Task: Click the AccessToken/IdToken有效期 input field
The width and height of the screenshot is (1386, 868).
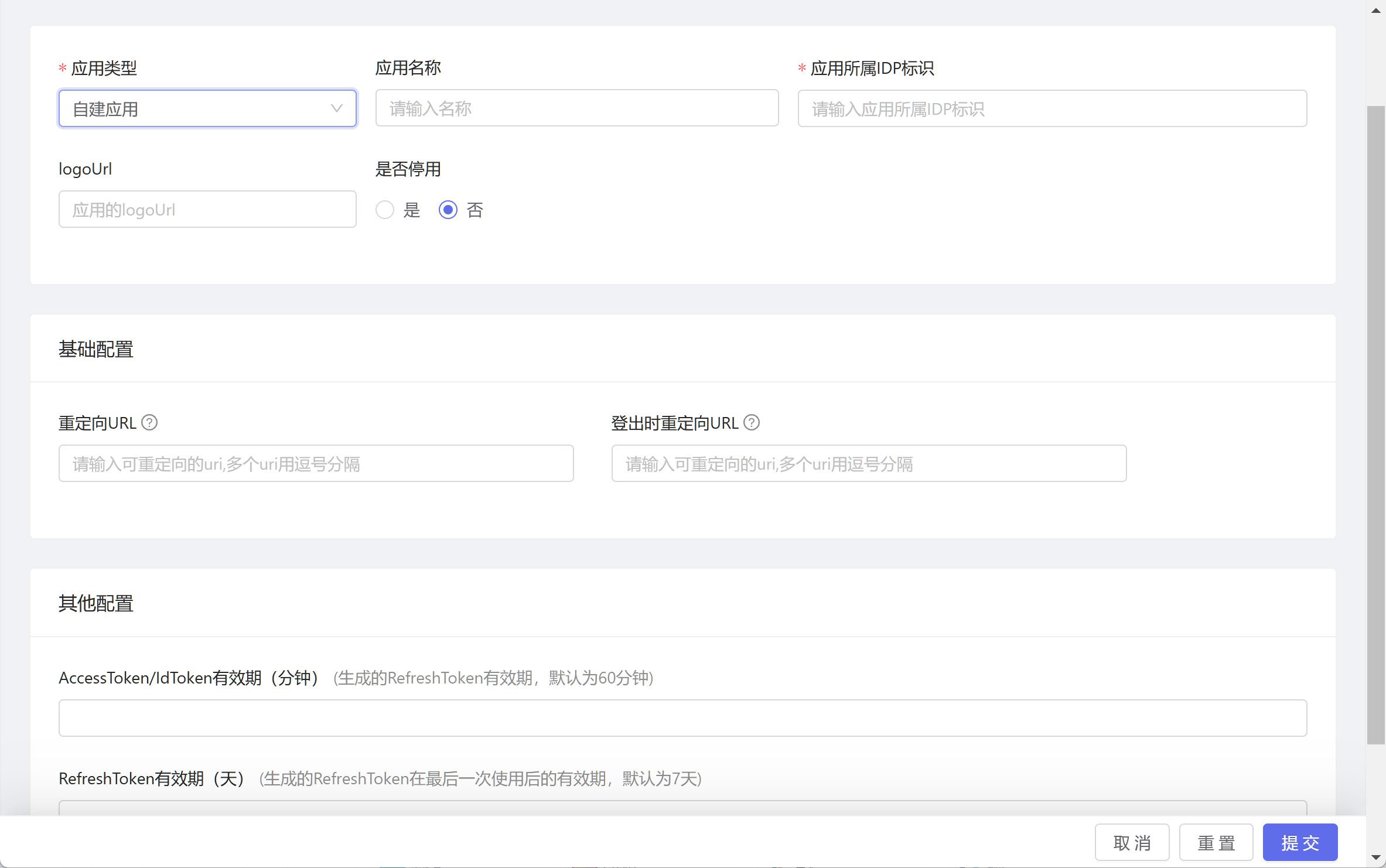Action: 682,718
